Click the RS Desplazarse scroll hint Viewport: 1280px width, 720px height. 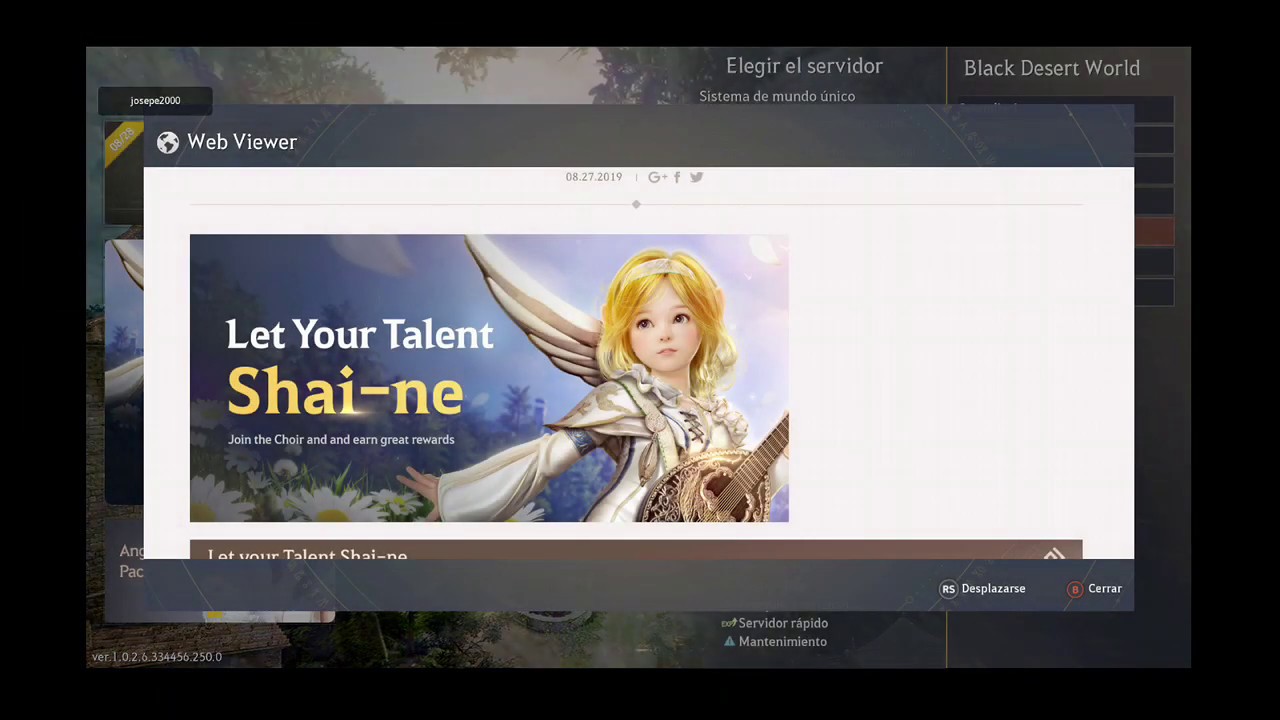point(983,589)
